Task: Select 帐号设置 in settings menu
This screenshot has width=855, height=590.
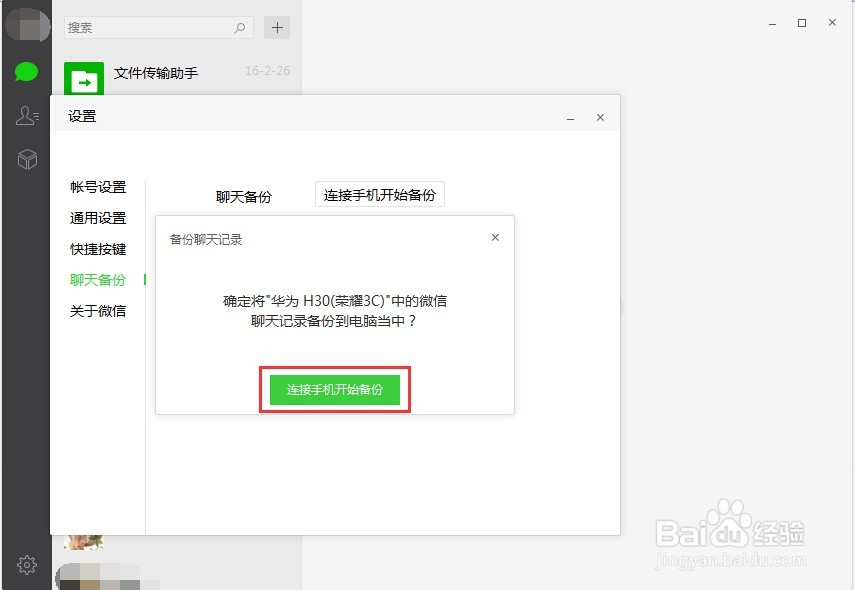Action: 98,187
